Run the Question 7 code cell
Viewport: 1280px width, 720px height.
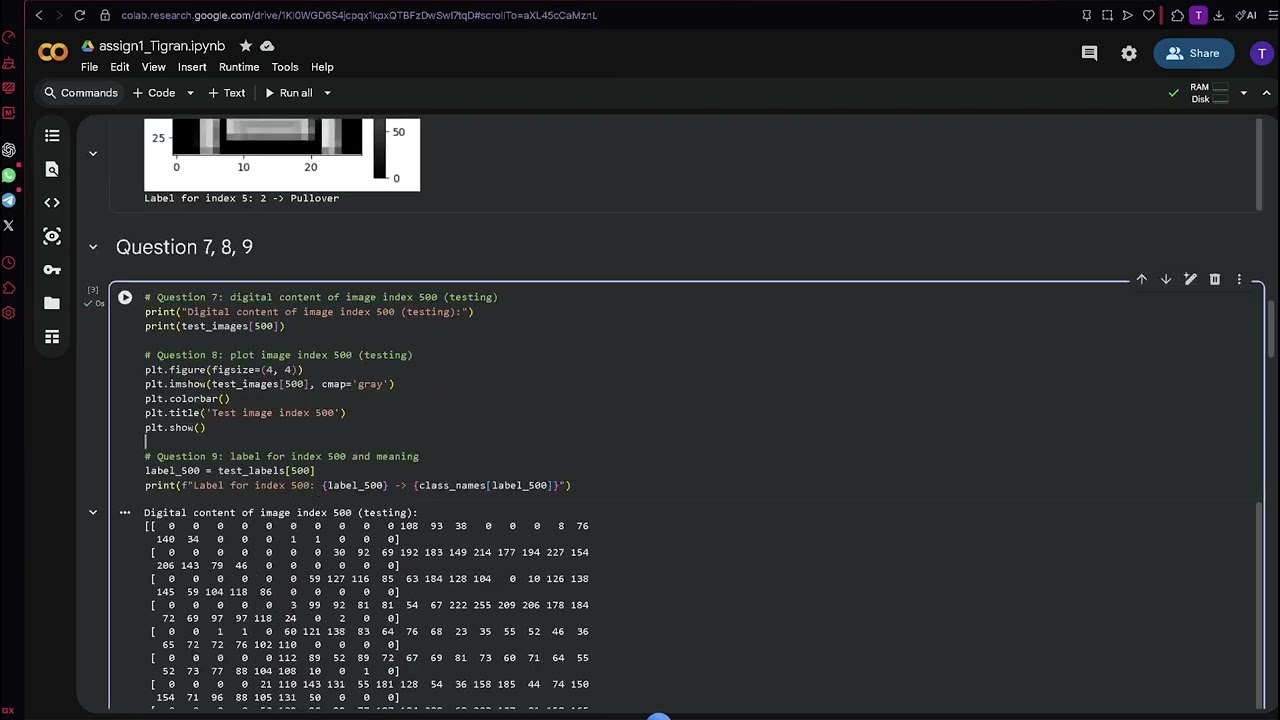tap(125, 297)
